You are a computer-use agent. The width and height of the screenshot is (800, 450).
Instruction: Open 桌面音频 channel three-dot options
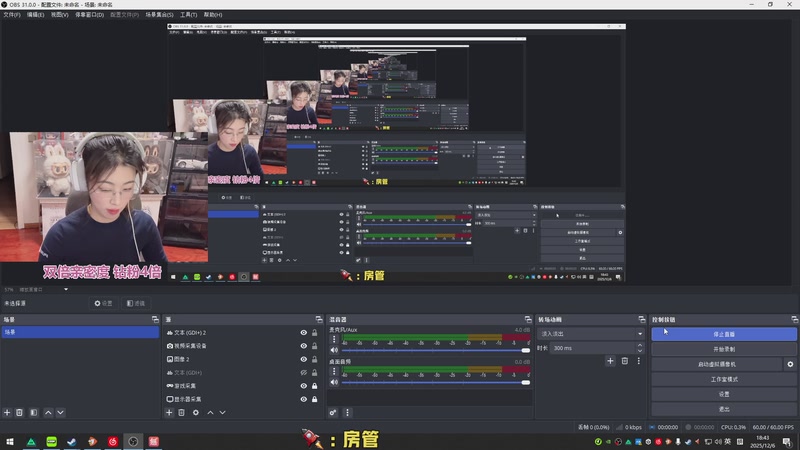pyautogui.click(x=334, y=371)
